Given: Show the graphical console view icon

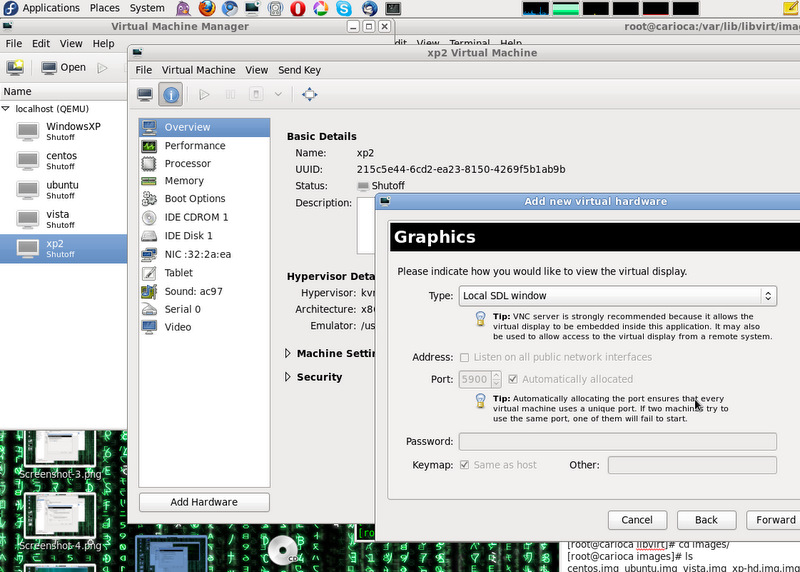Looking at the screenshot, I should point(146,94).
